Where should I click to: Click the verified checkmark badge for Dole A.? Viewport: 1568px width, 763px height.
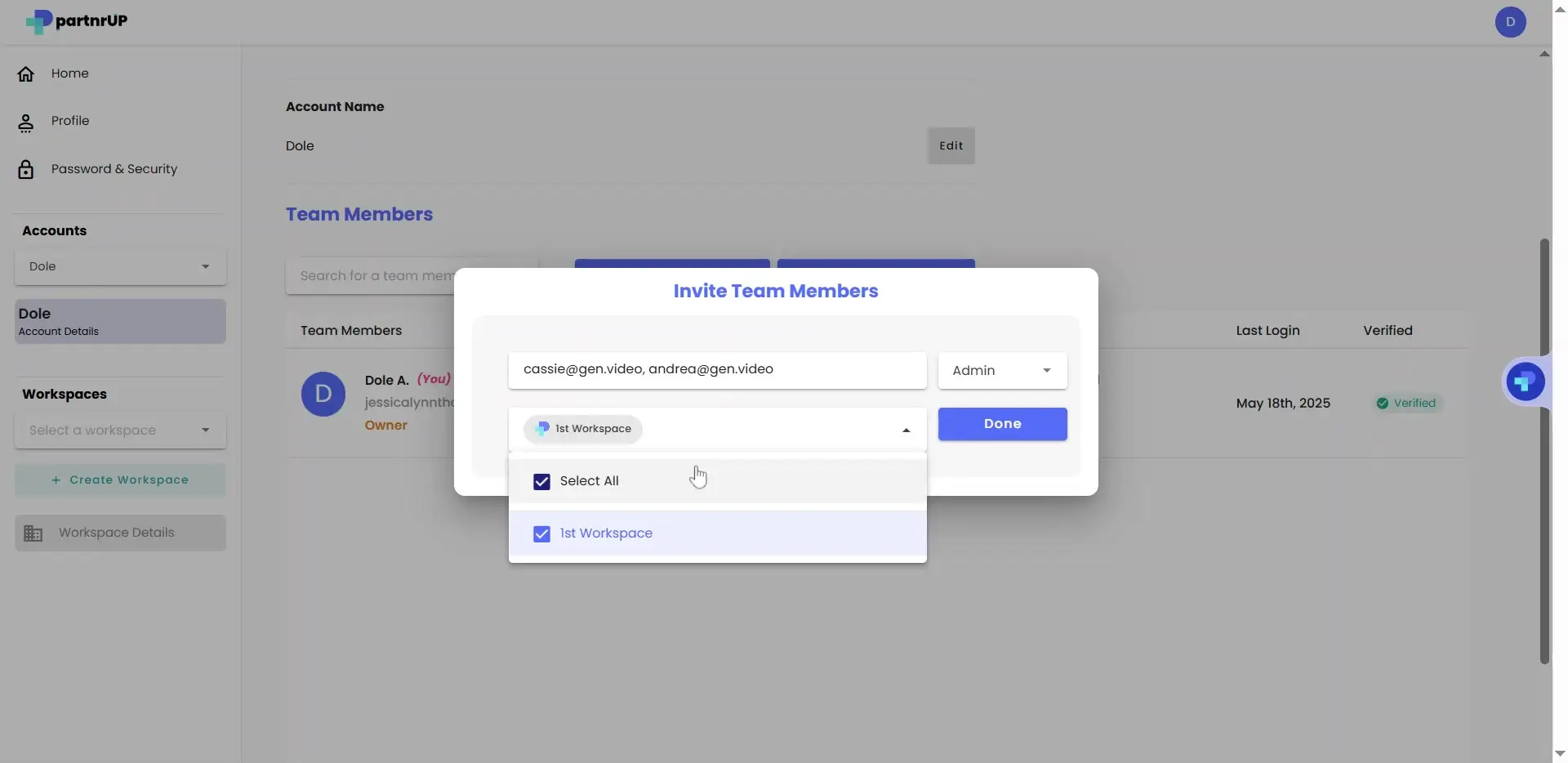click(x=1383, y=403)
